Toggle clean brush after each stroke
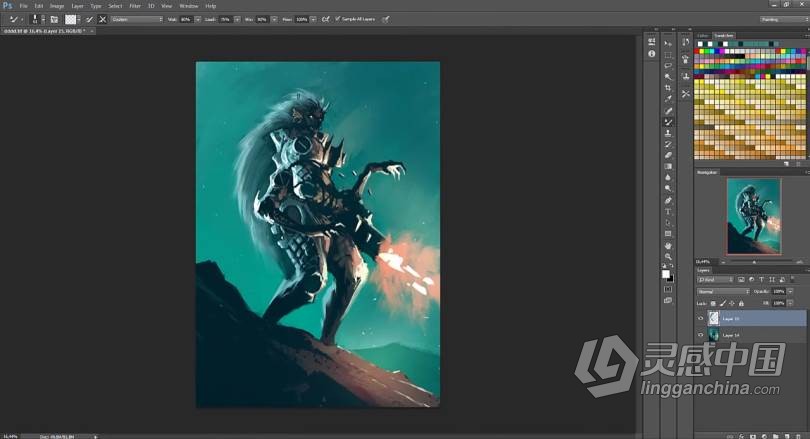Image resolution: width=810 pixels, height=439 pixels. (102, 19)
